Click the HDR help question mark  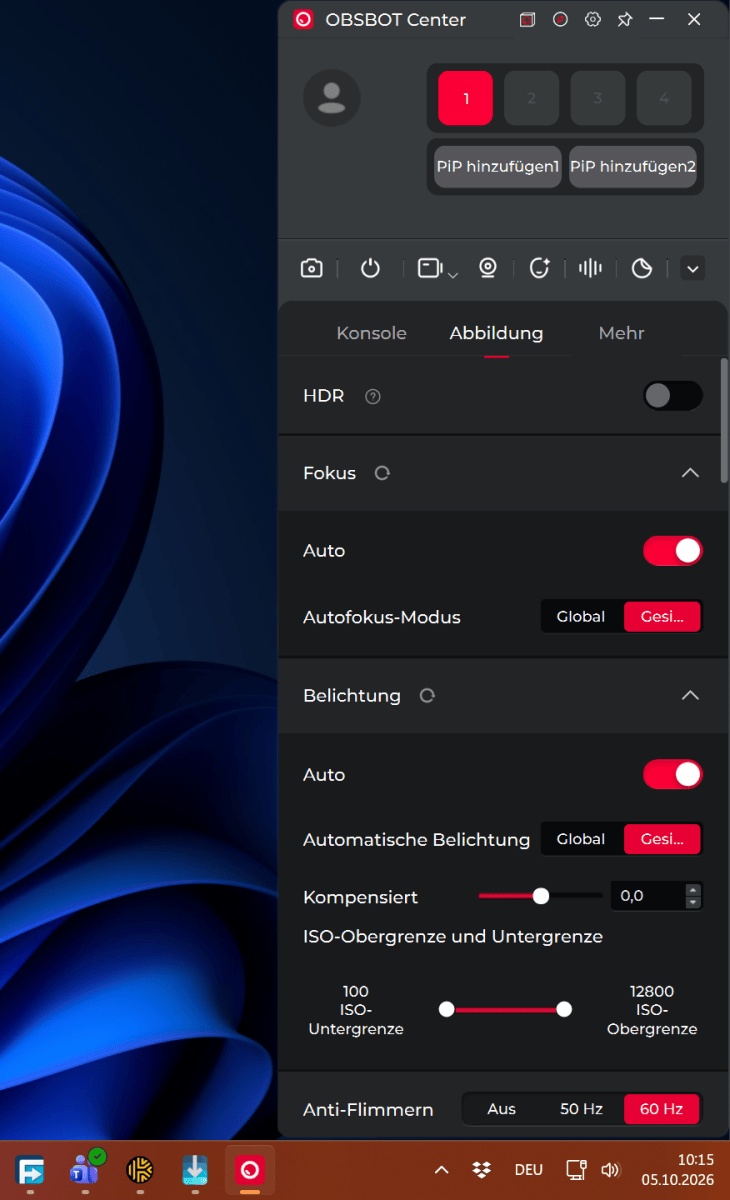[x=373, y=396]
